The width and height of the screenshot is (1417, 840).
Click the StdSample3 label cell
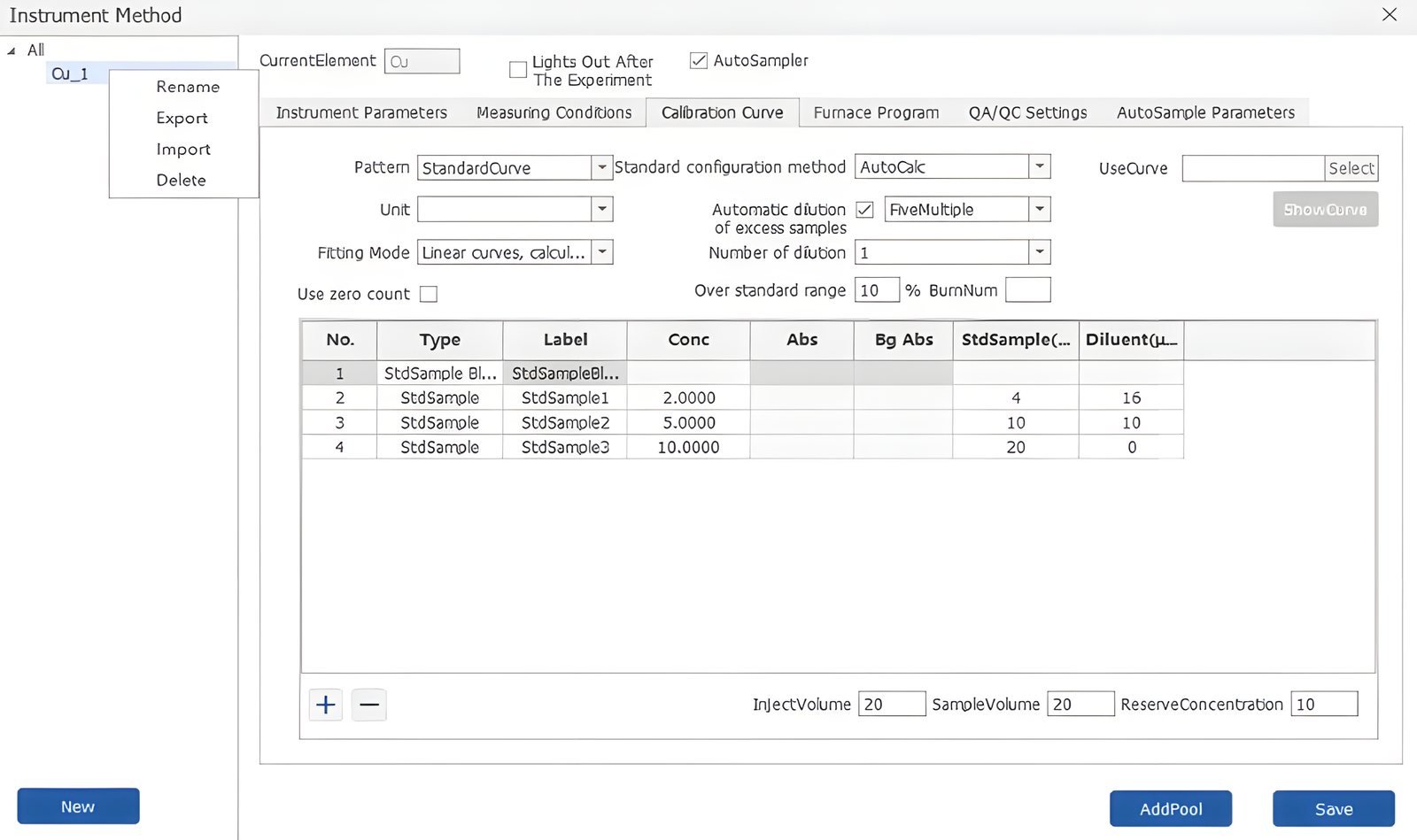pos(565,447)
